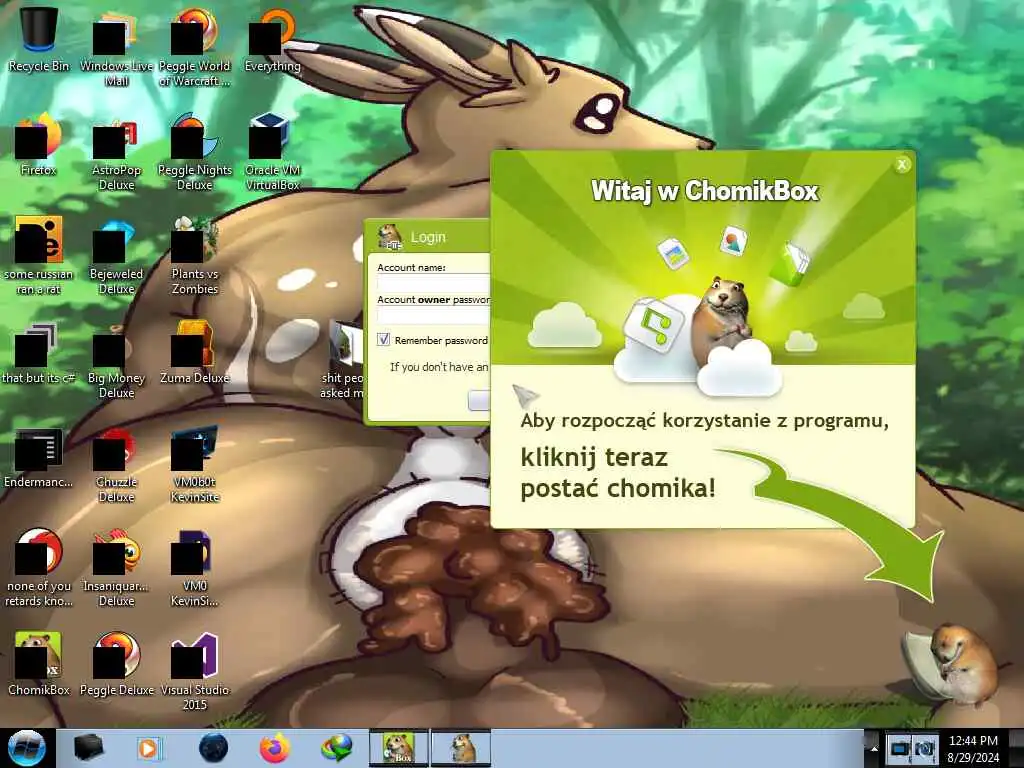Viewport: 1024px width, 768px height.
Task: Select the Insaniquar... Deluxe desktop icon
Action: coord(116,568)
